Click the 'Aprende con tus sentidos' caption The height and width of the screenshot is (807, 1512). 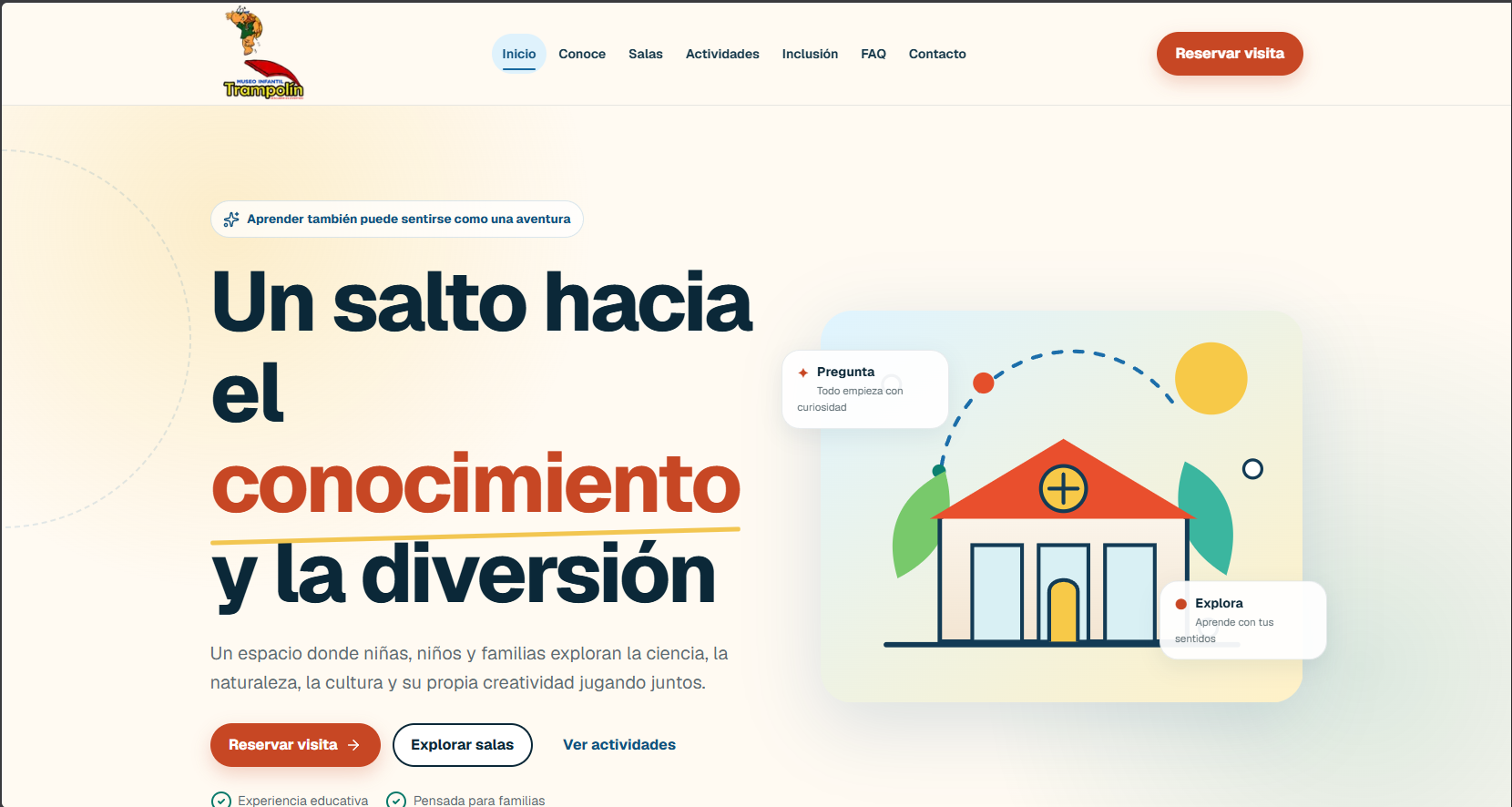[x=1224, y=630]
